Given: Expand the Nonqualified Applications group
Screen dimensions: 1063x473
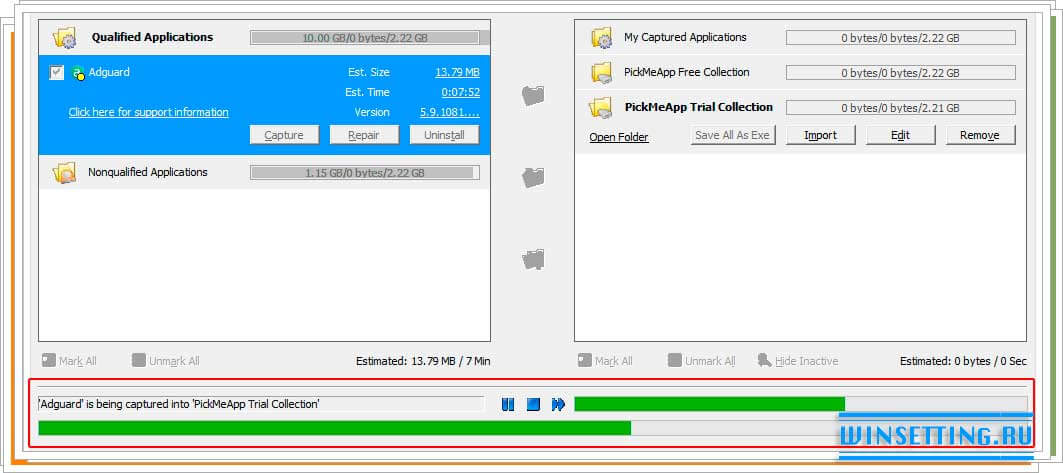Looking at the screenshot, I should tap(147, 172).
